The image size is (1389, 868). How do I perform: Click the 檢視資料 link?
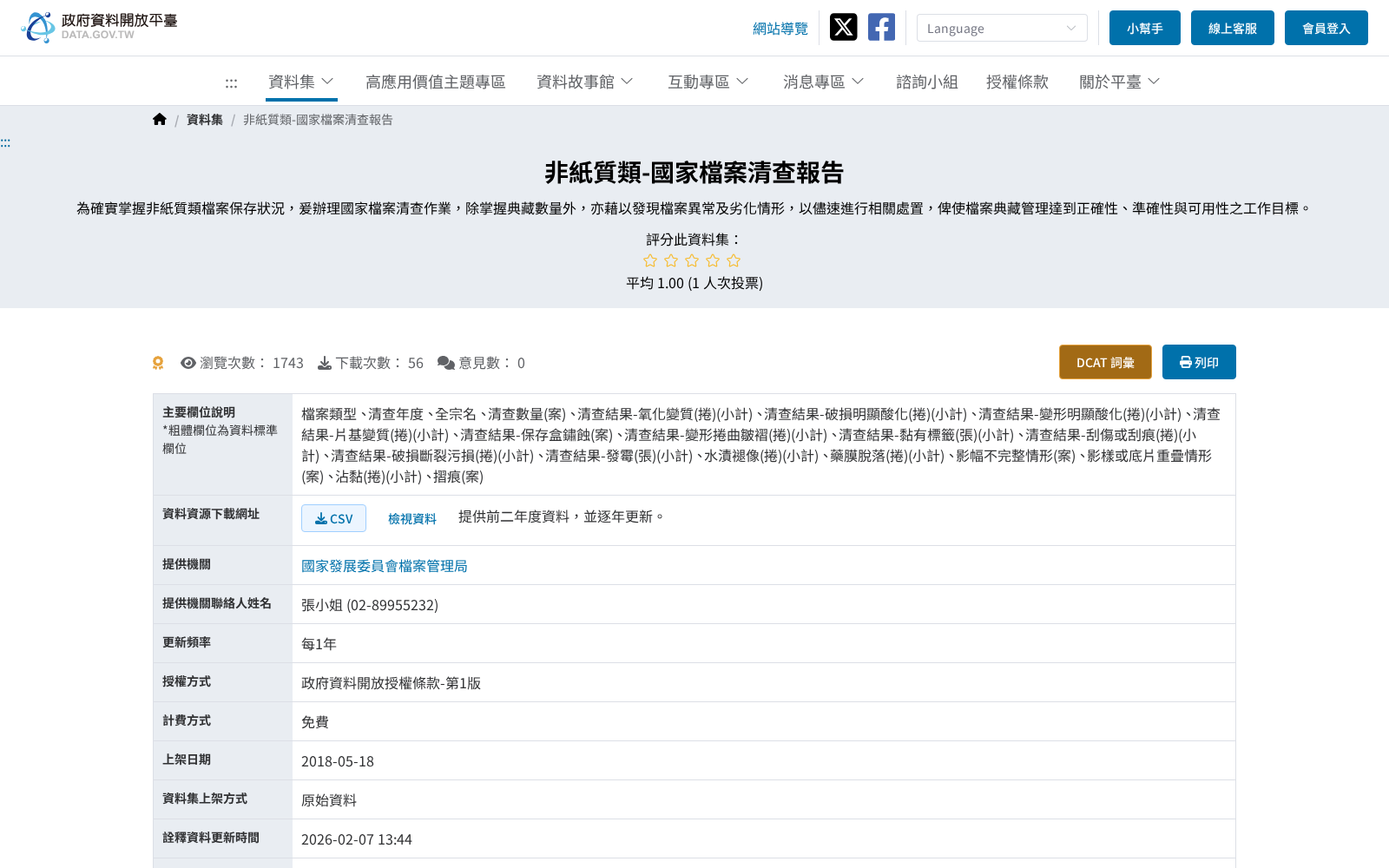(412, 518)
